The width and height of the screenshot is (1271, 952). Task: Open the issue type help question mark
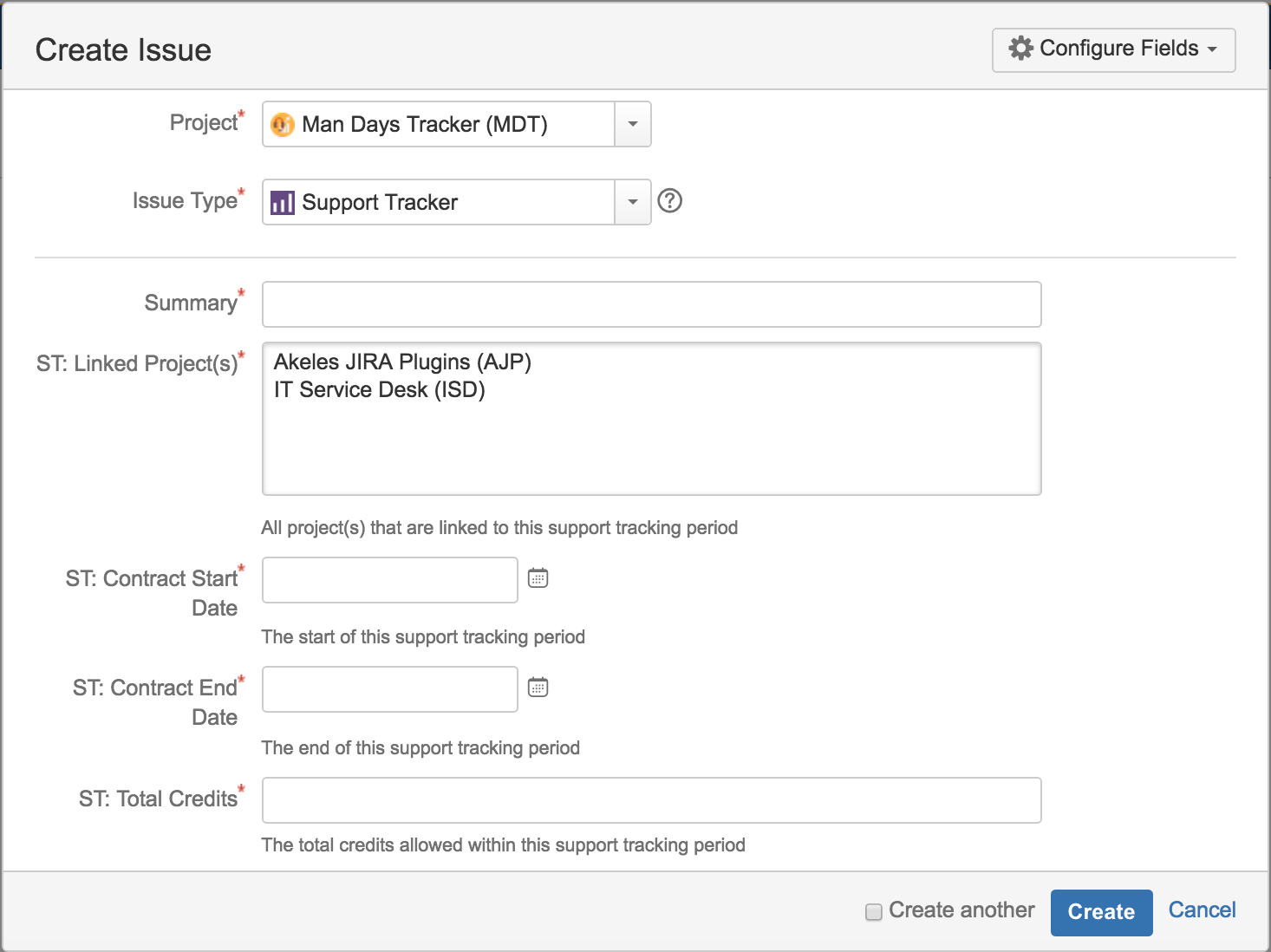coord(669,201)
